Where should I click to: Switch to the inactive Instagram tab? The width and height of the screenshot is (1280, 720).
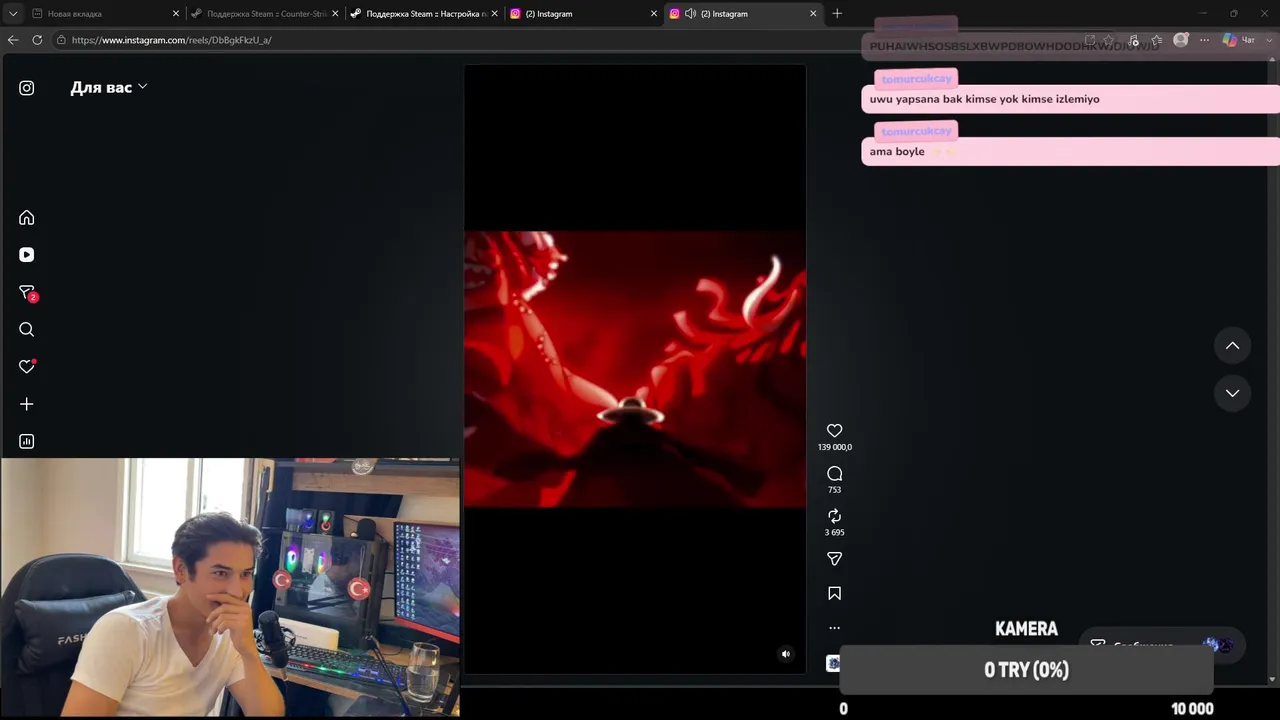click(x=583, y=14)
